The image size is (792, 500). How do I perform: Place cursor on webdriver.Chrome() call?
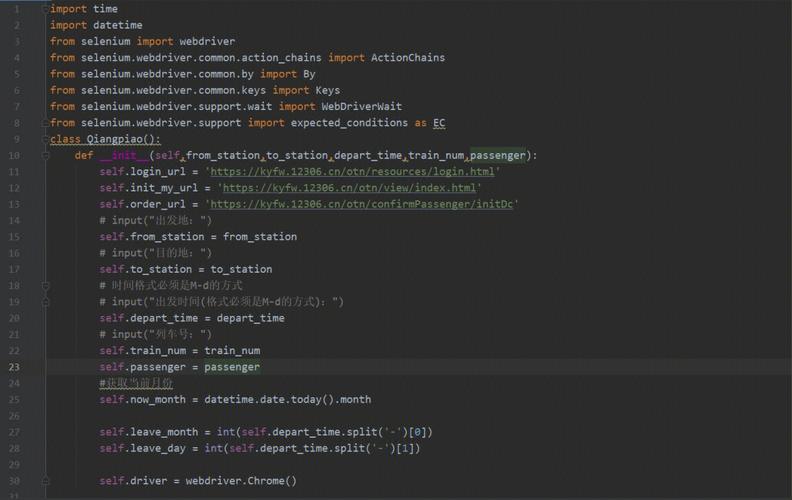241,481
